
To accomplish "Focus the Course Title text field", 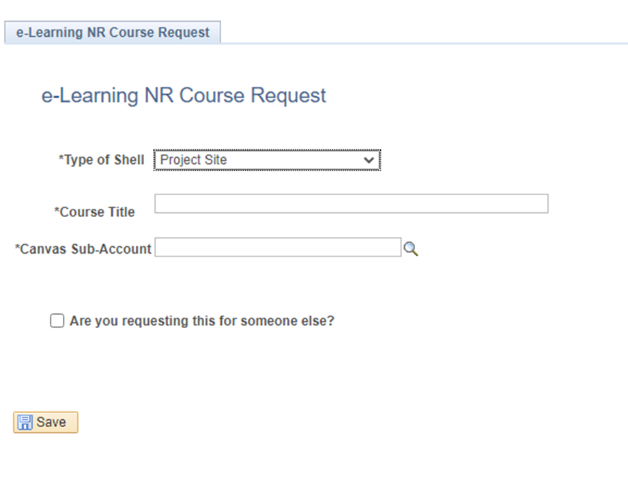I will pos(351,204).
